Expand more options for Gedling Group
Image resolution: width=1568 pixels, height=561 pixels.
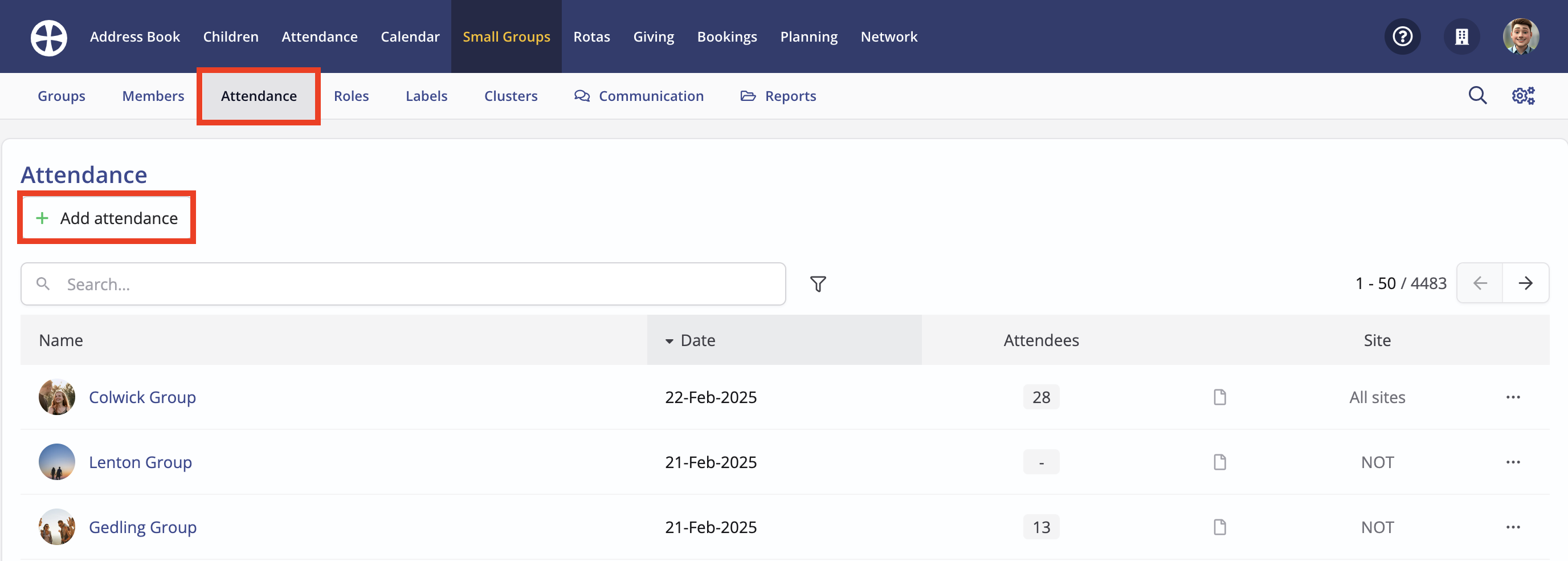(1513, 527)
